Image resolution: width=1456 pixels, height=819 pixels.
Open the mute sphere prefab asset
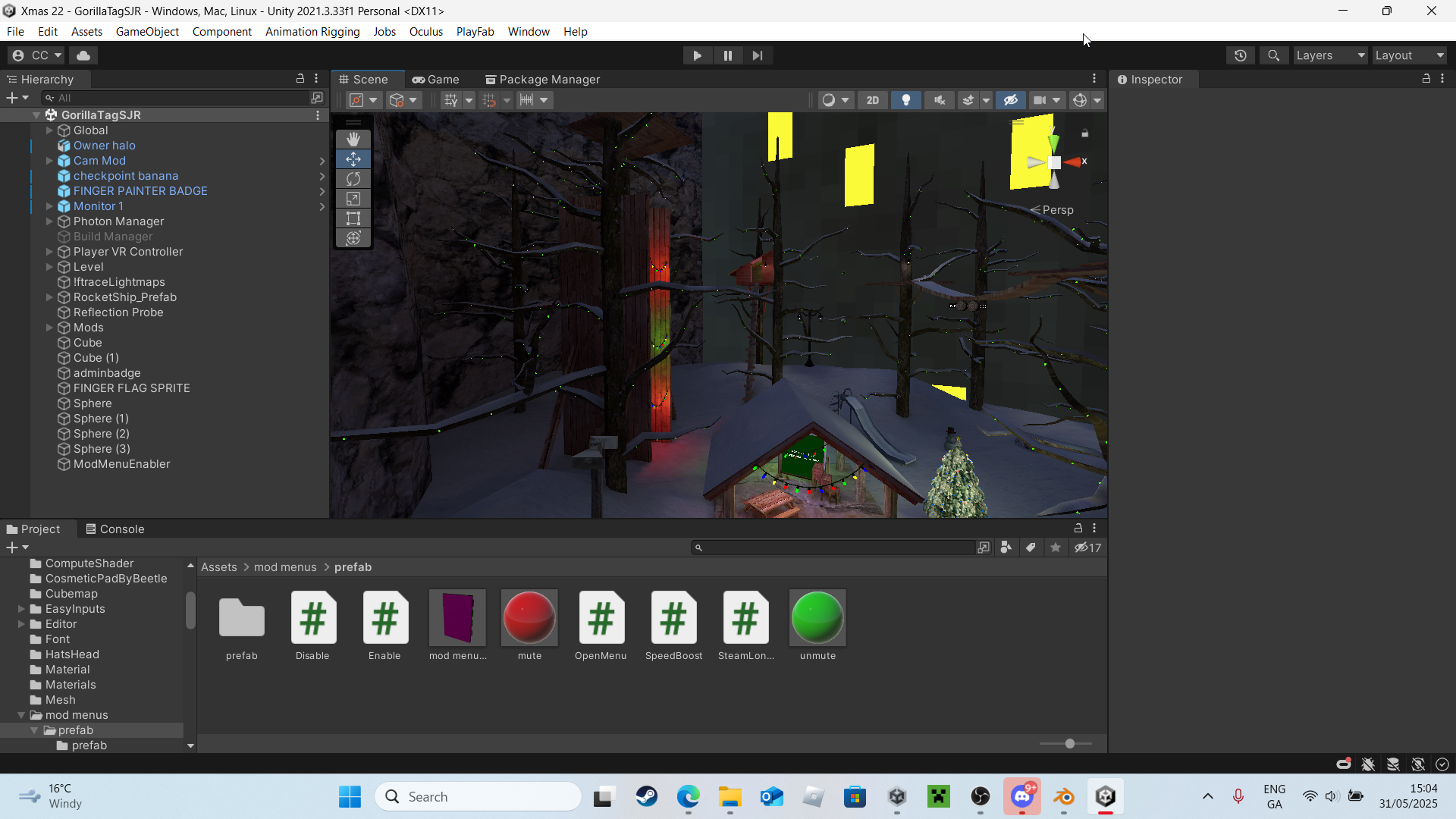(529, 618)
